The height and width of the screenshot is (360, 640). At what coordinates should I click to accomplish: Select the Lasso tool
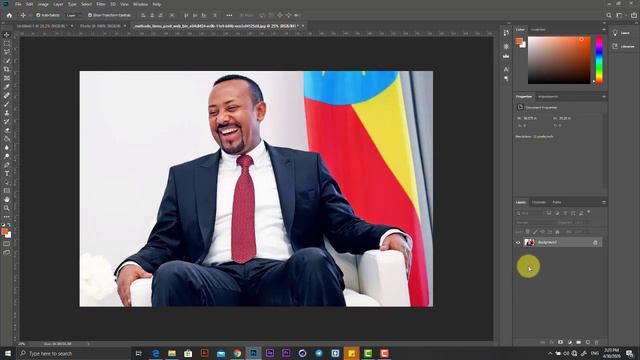7,52
